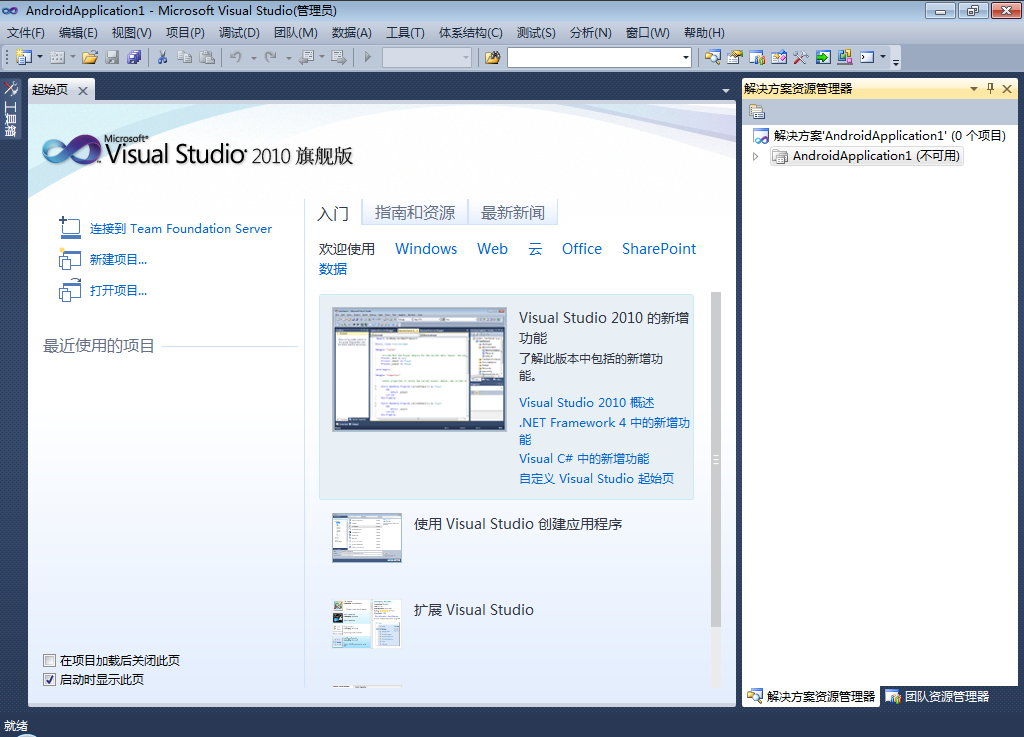Click the Find in Files binoculars icon
The width and height of the screenshot is (1024, 737).
pyautogui.click(x=492, y=57)
